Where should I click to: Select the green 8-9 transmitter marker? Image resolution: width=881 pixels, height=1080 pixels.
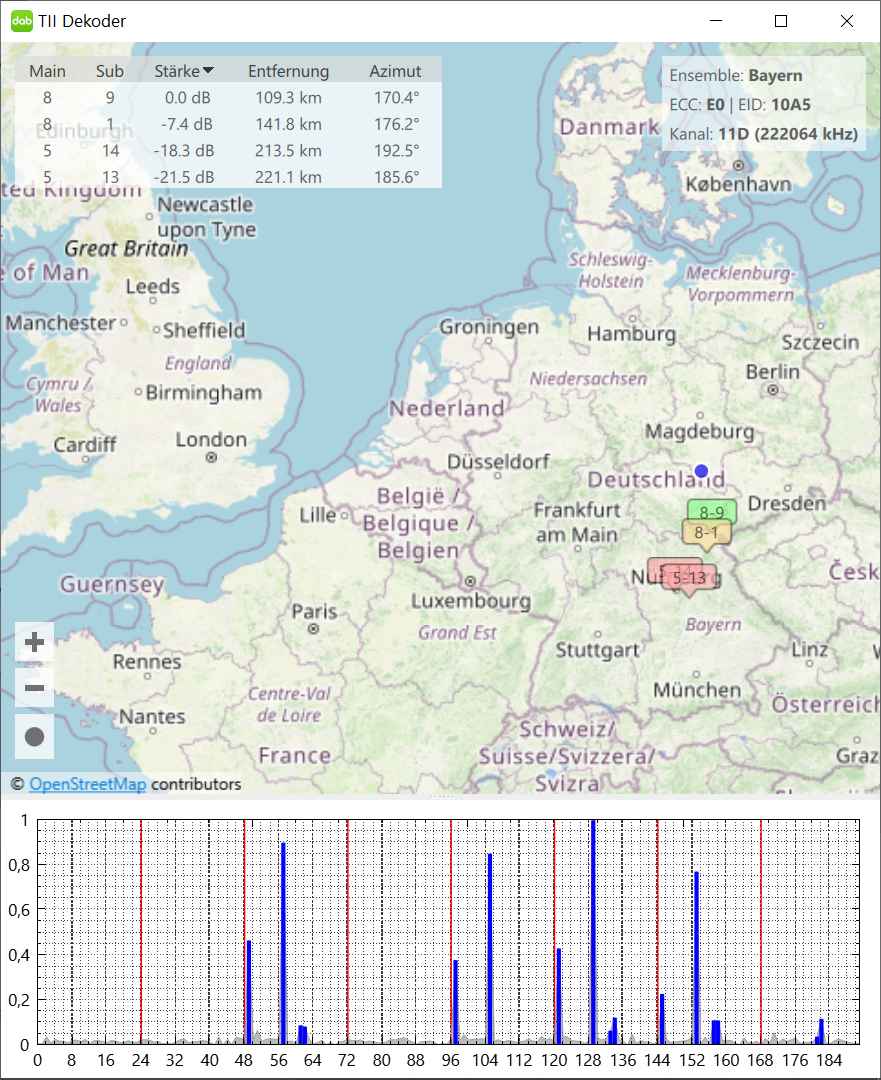pyautogui.click(x=711, y=512)
